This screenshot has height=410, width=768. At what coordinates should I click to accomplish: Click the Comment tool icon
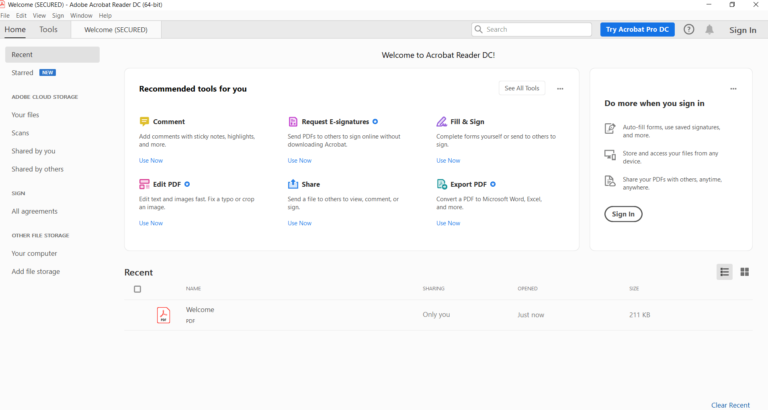pyautogui.click(x=144, y=121)
